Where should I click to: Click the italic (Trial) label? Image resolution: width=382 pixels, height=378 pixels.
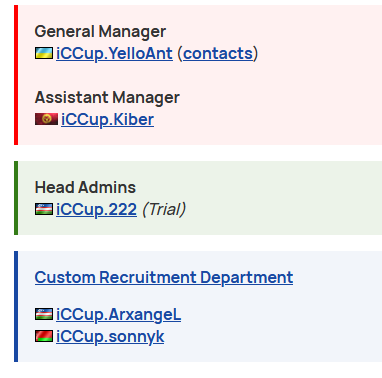click(164, 210)
